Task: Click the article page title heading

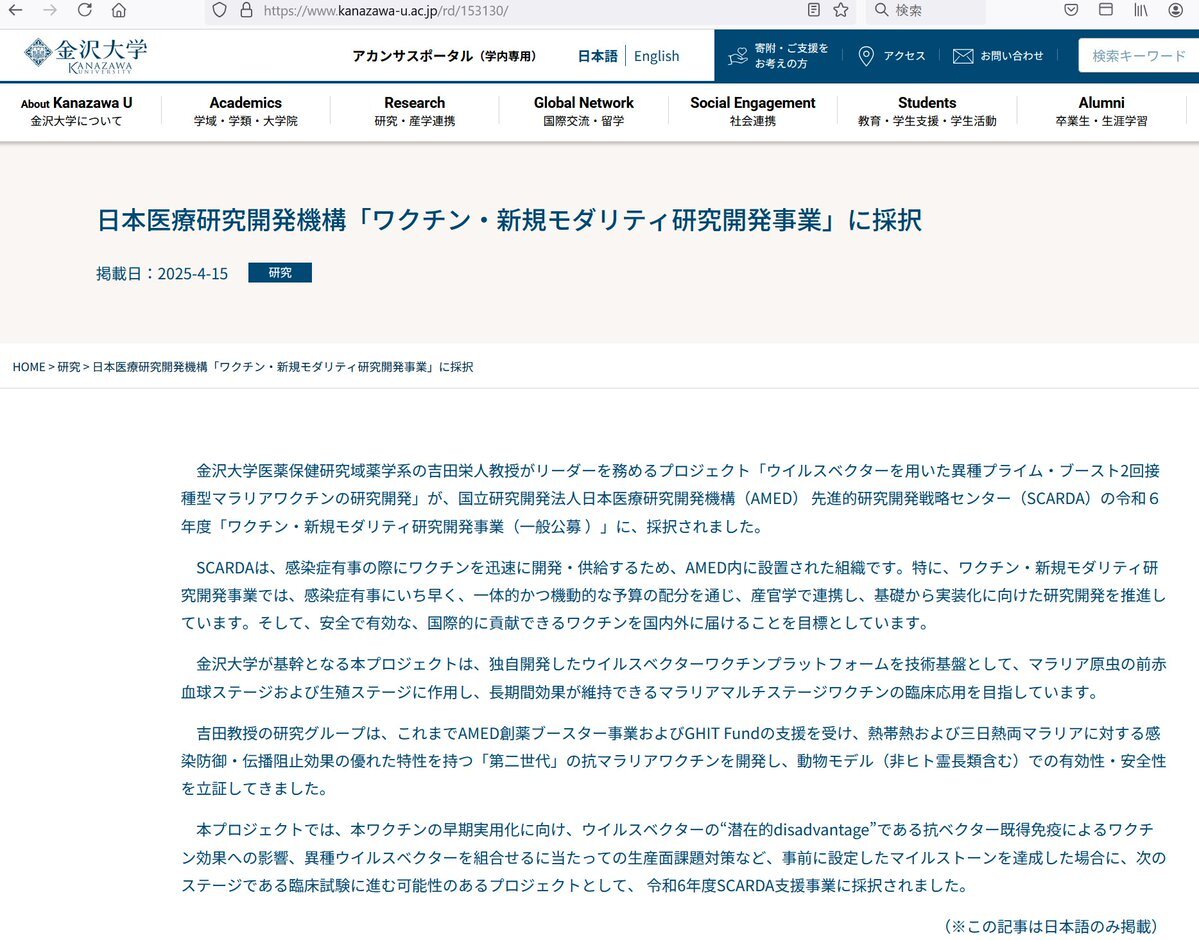Action: (509, 220)
